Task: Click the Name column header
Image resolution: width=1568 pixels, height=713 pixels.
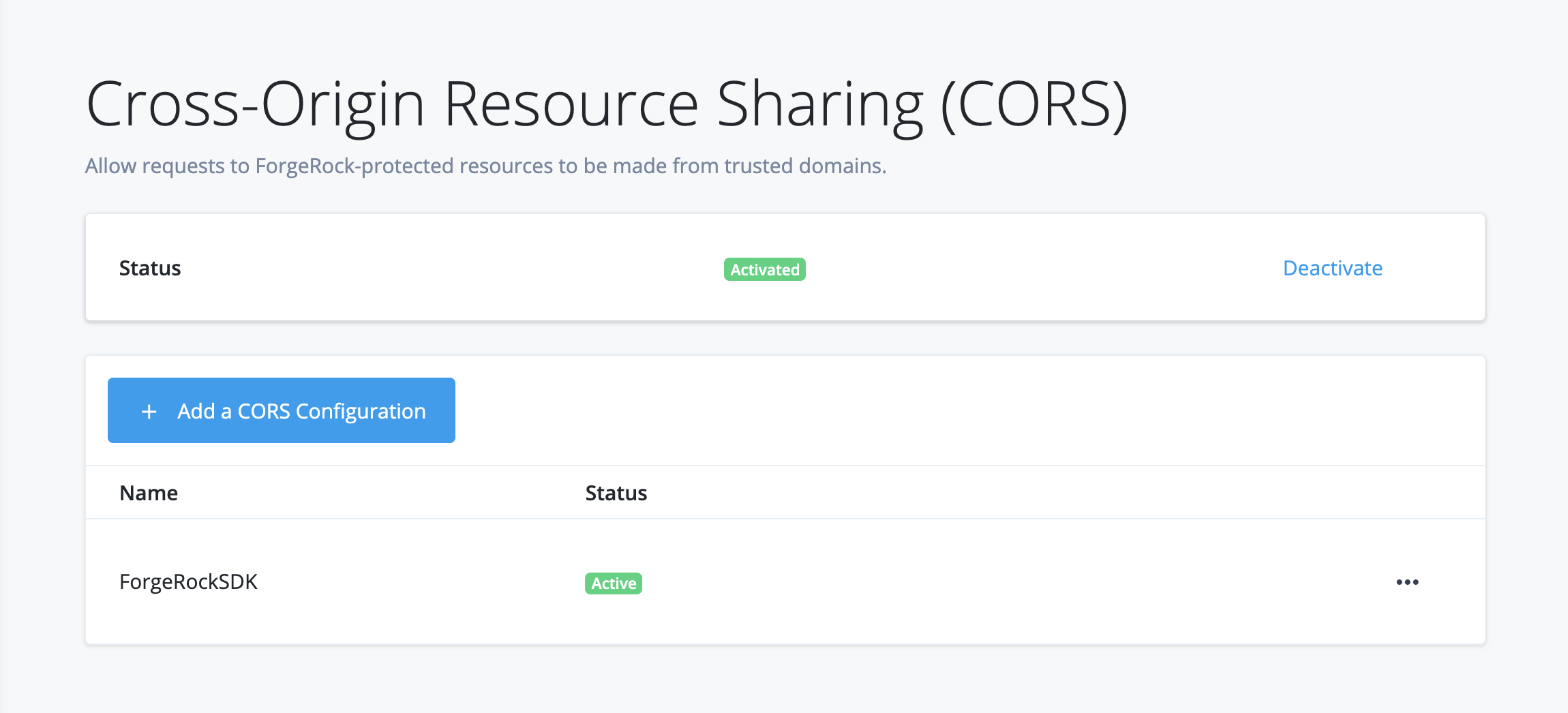Action: point(149,492)
